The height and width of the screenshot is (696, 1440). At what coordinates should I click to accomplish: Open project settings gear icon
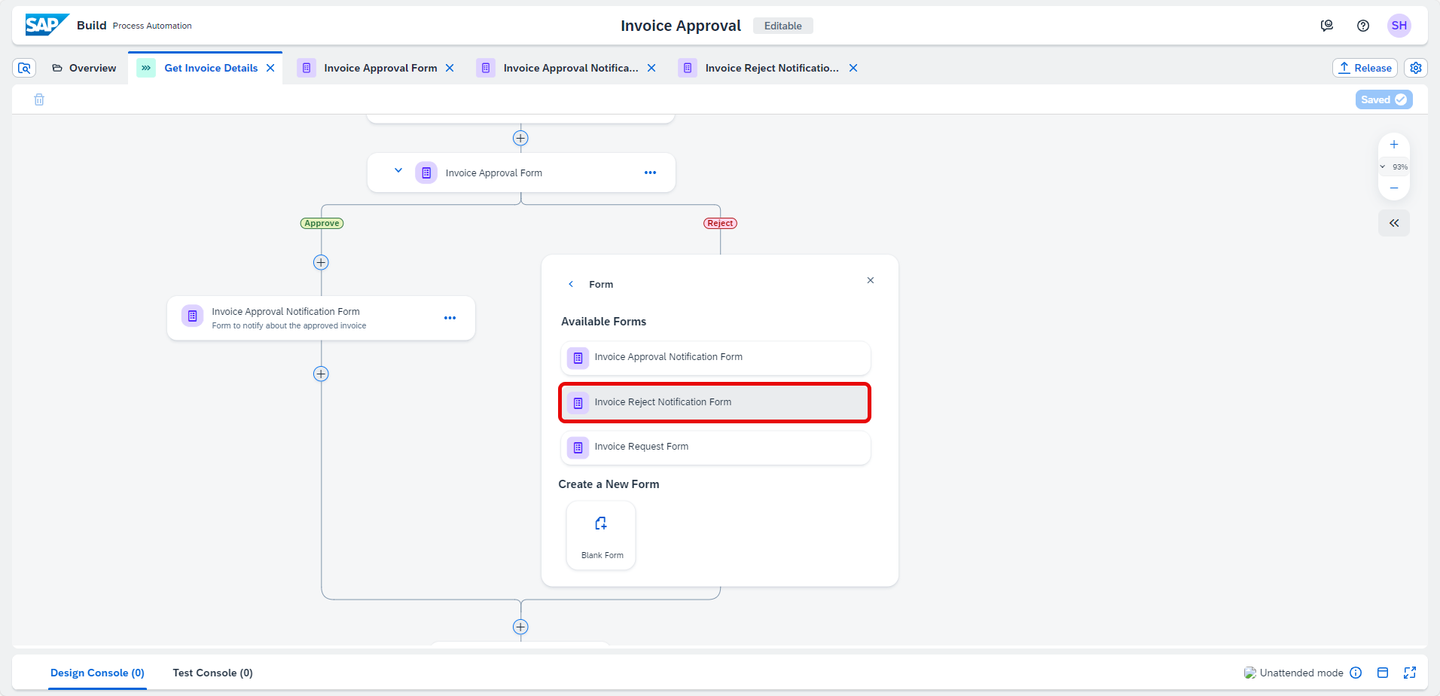coord(1416,68)
